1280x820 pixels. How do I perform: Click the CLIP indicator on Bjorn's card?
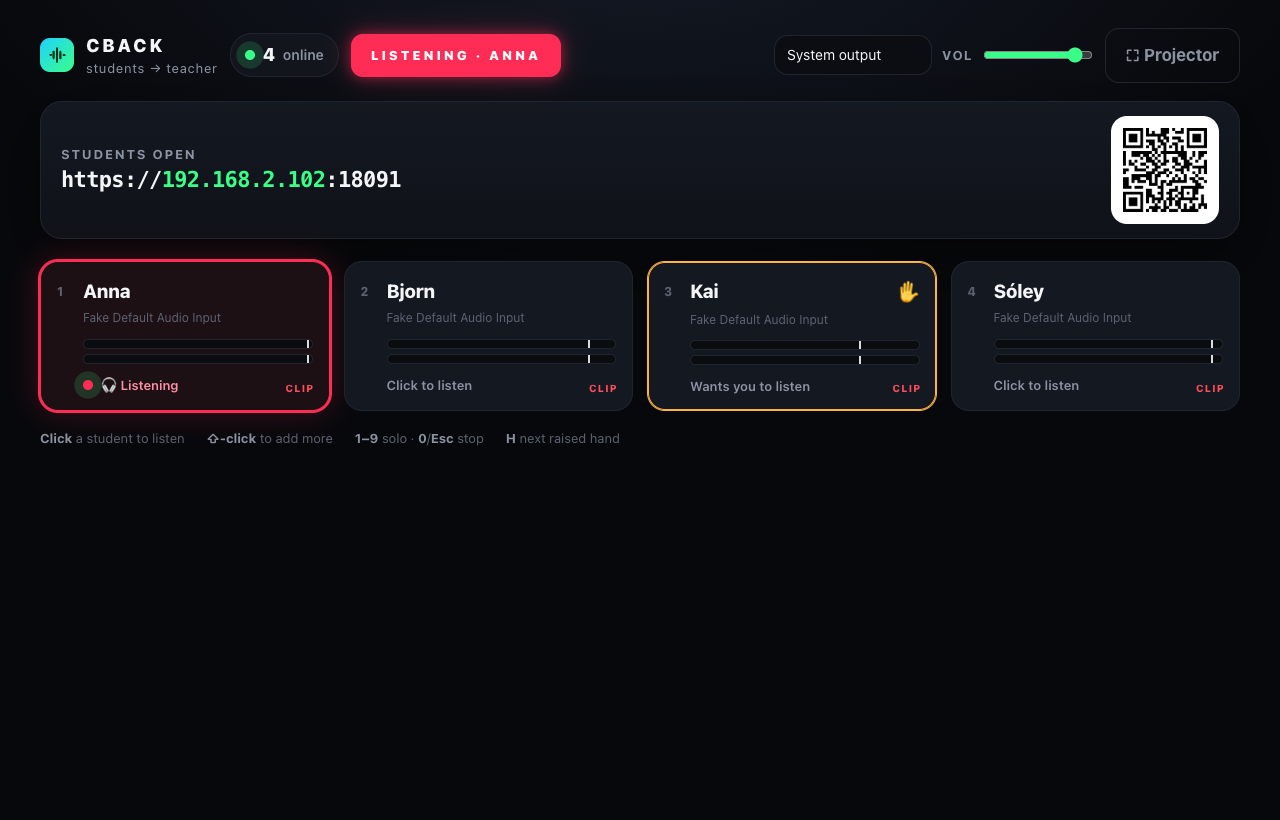(603, 388)
